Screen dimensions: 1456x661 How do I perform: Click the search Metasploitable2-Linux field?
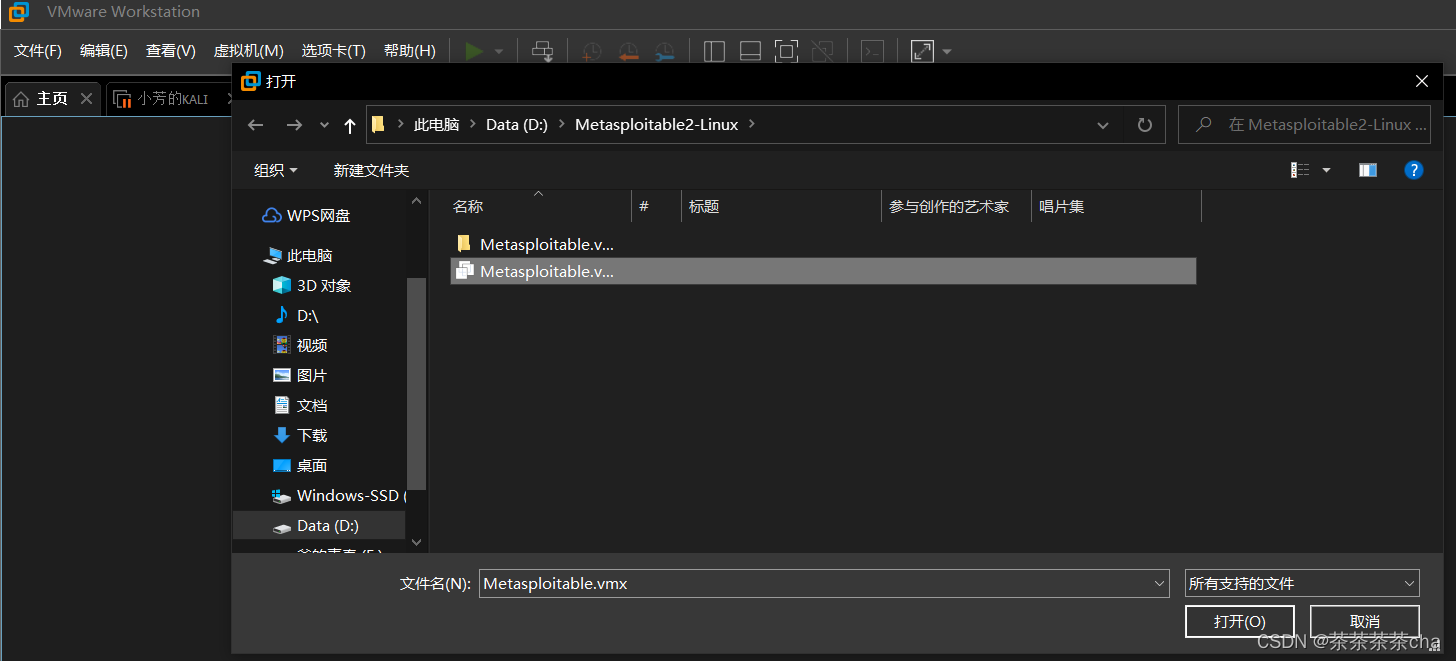[1304, 125]
